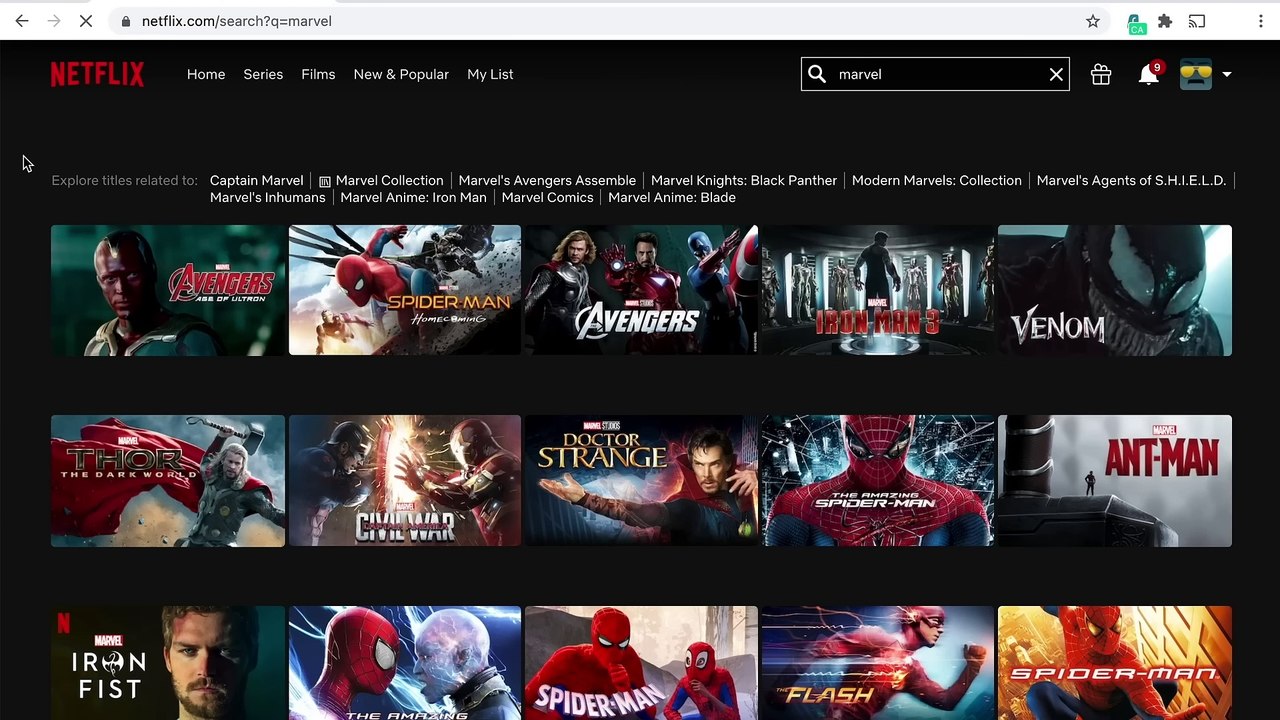
Task: Open the Ant-Man thumbnail
Action: (1115, 481)
